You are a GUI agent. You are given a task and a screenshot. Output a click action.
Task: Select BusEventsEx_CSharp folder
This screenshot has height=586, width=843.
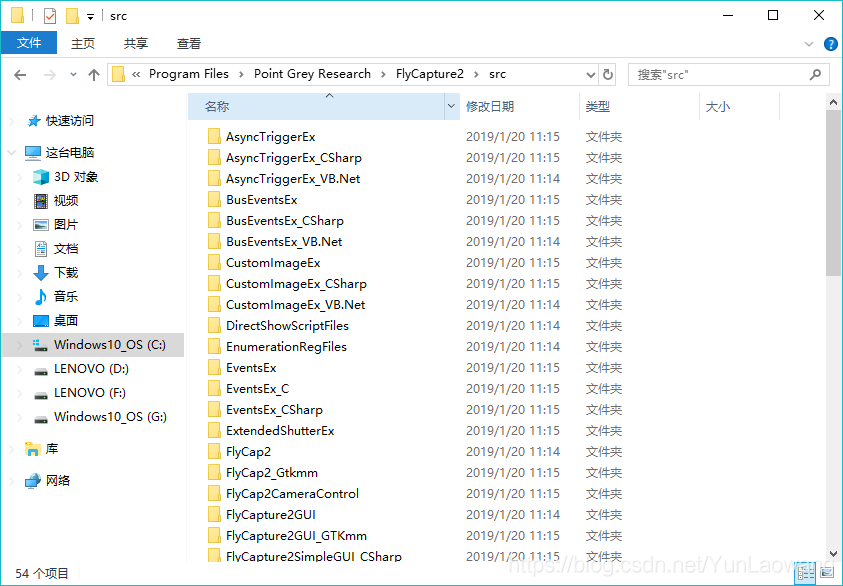pyautogui.click(x=284, y=220)
